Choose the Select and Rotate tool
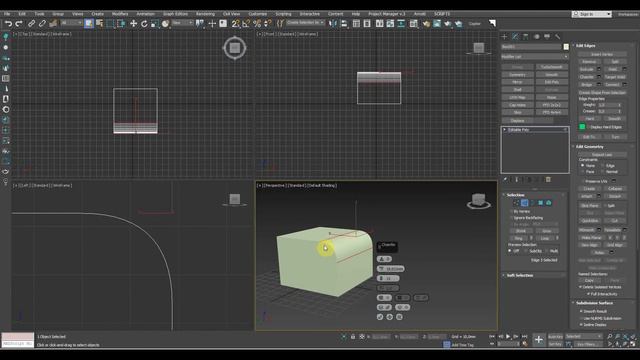 [x=144, y=24]
